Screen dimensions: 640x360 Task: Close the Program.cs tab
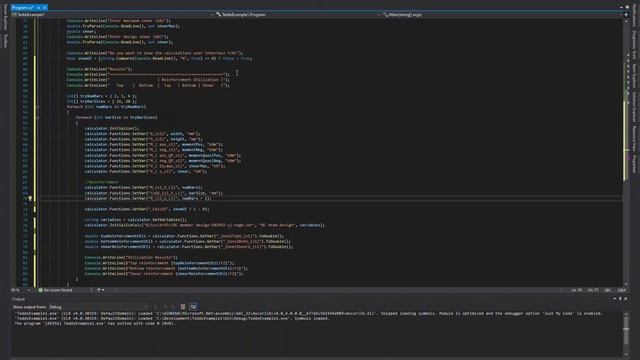[x=44, y=7]
